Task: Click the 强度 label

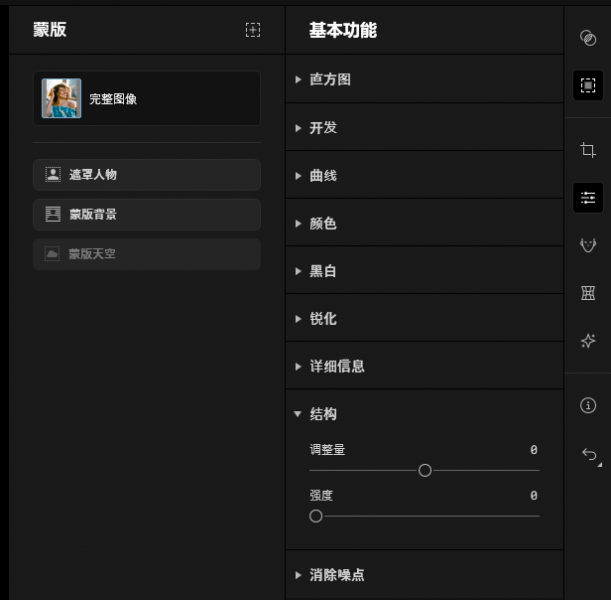Action: 321,496
